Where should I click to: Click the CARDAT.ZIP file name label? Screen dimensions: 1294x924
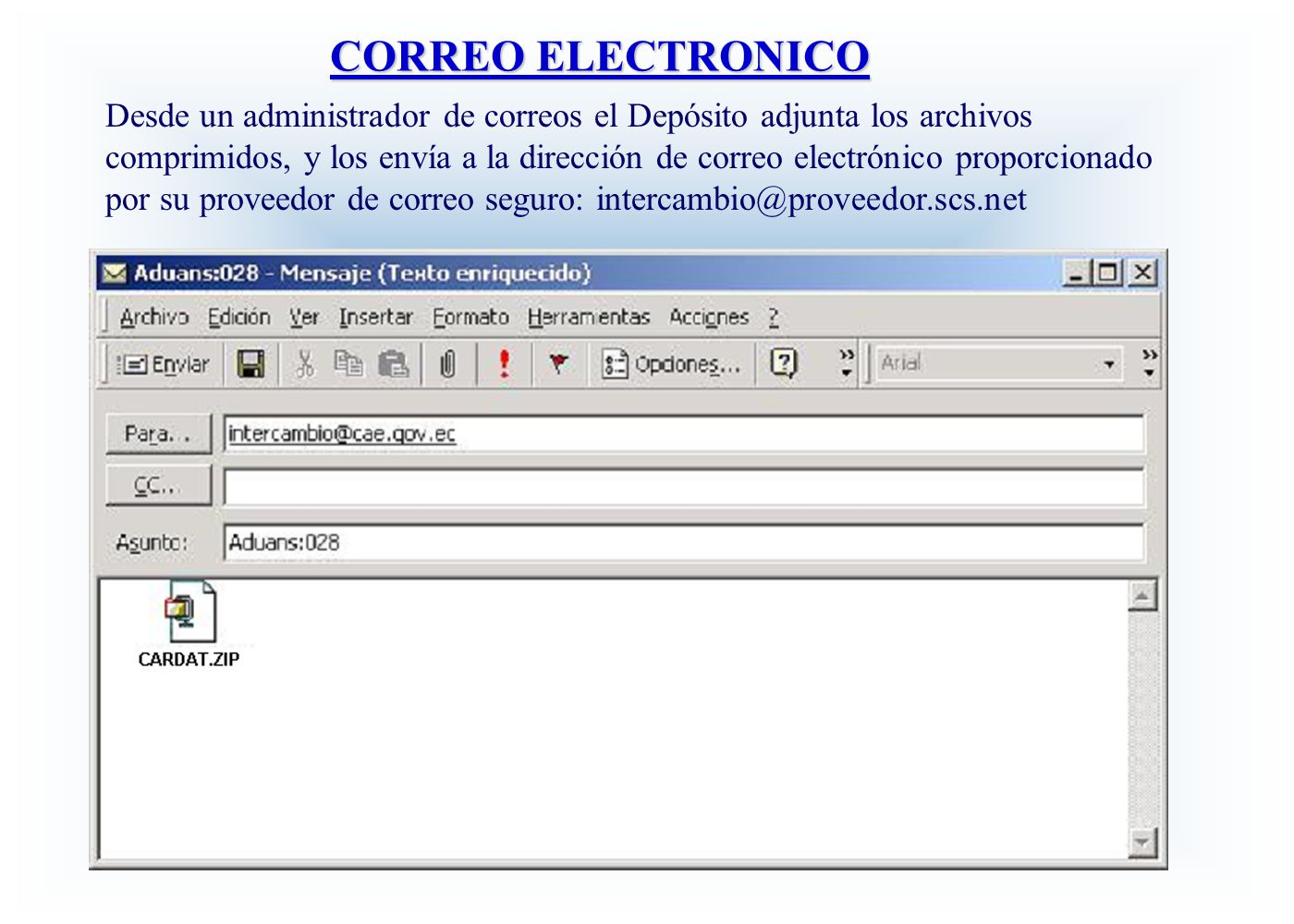coord(189,659)
